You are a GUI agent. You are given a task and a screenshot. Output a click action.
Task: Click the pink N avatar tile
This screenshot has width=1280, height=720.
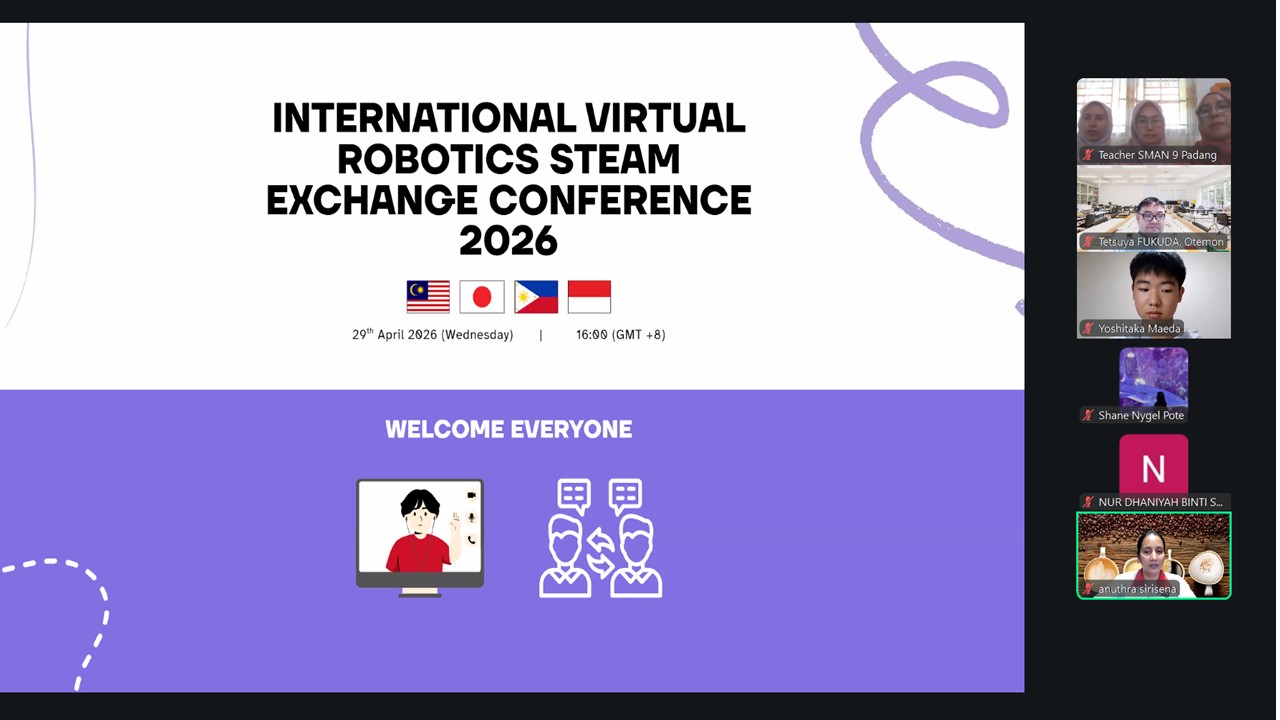point(1153,464)
